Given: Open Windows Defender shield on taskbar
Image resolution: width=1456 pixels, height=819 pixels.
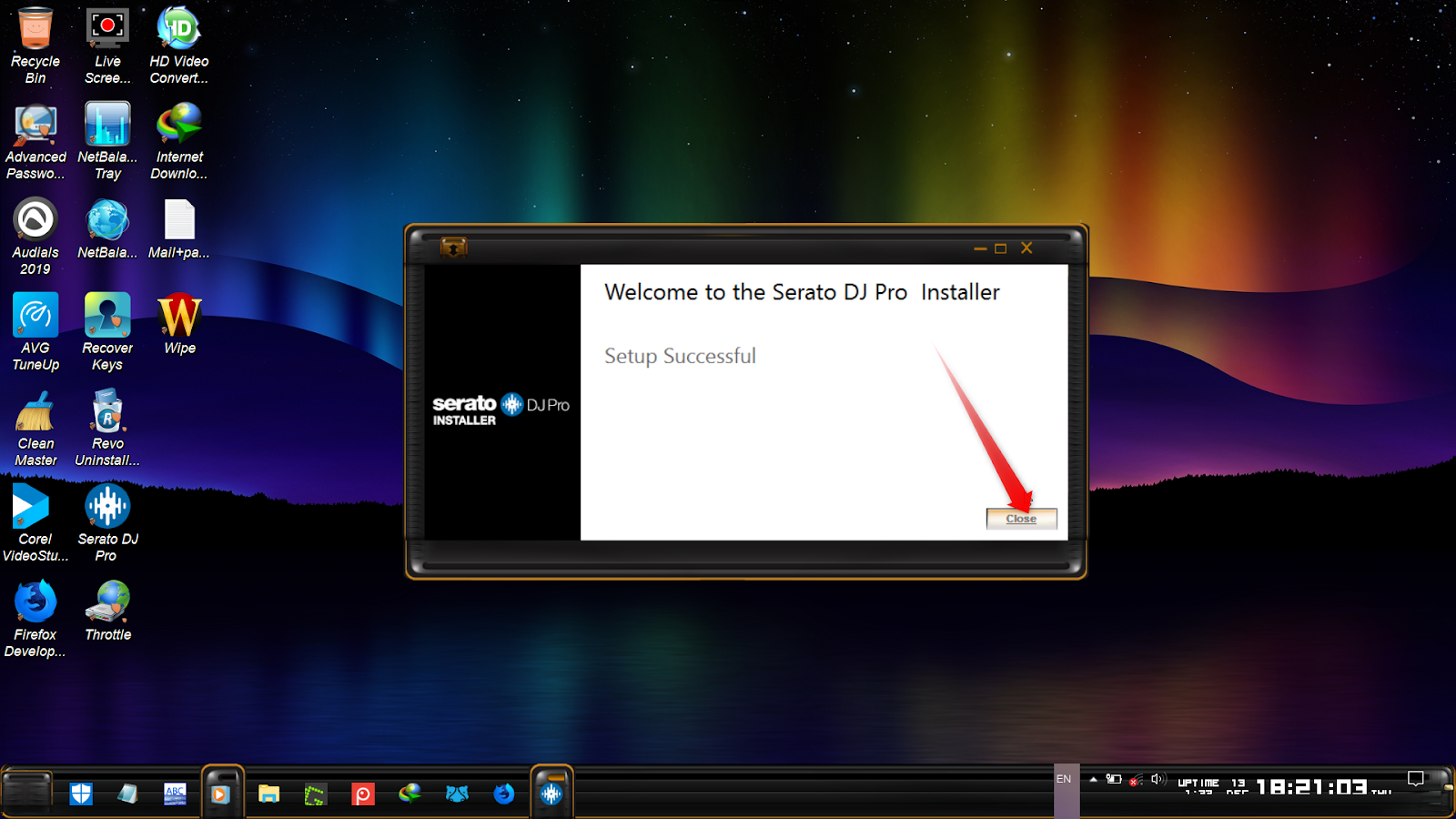Looking at the screenshot, I should click(x=81, y=794).
